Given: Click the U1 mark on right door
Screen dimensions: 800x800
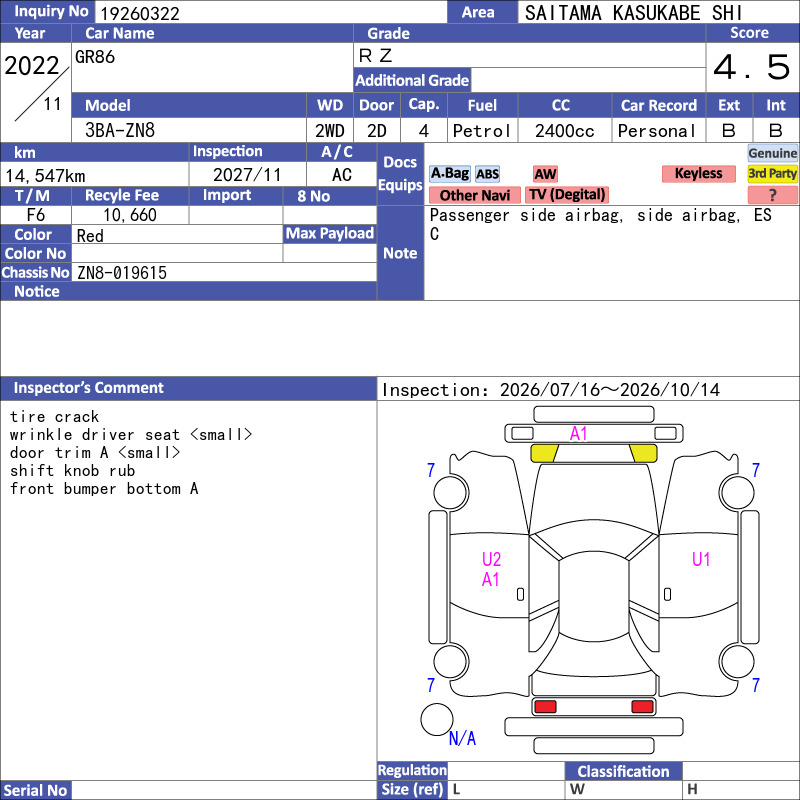Looking at the screenshot, I should (701, 560).
